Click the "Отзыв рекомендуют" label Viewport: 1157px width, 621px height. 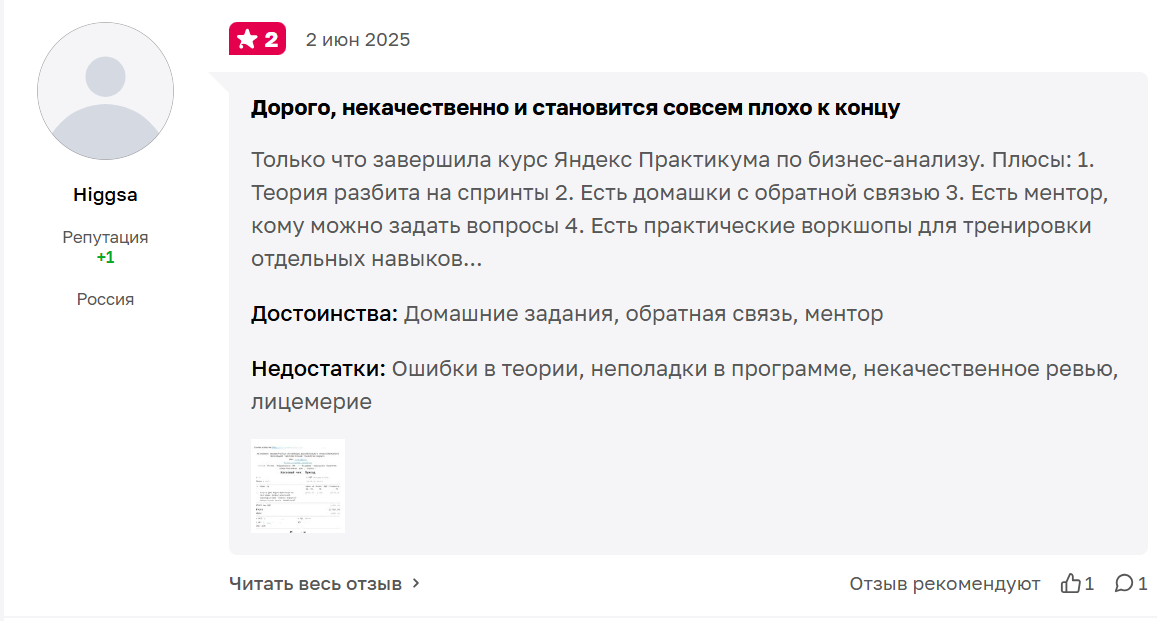944,583
